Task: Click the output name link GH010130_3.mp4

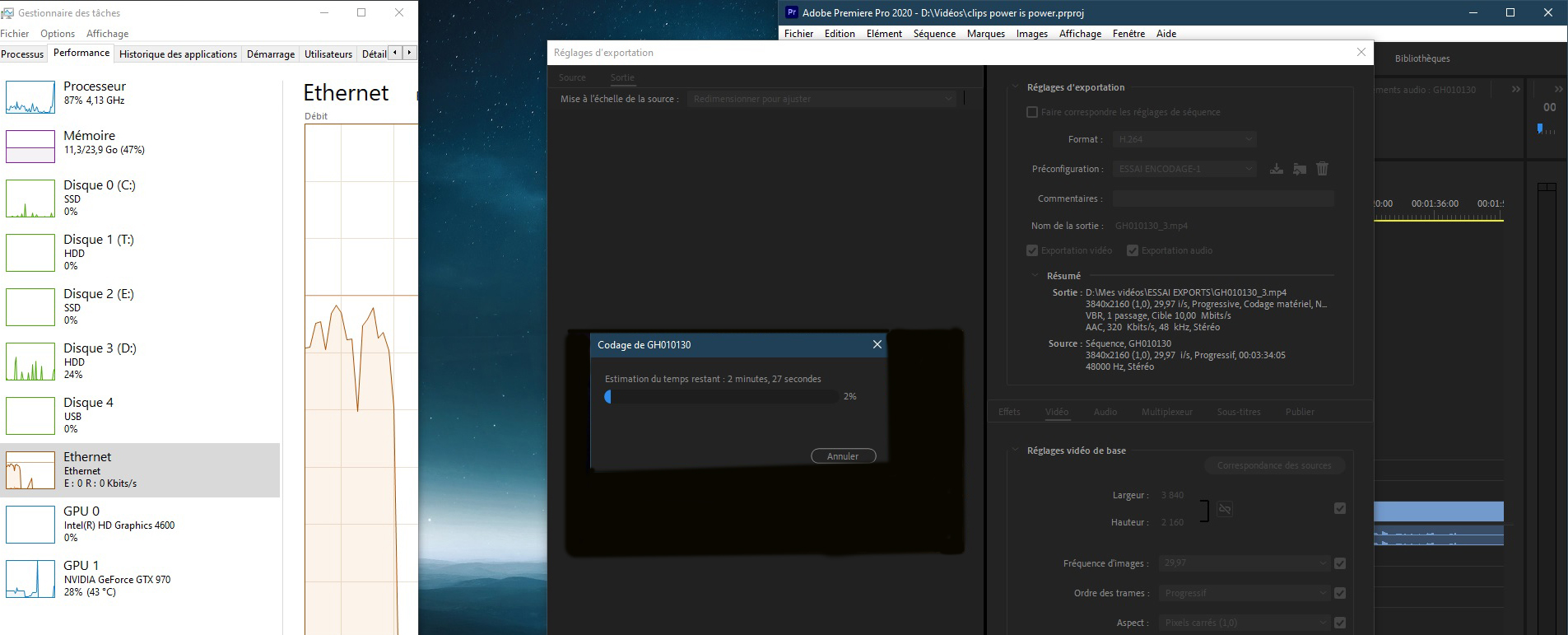Action: tap(1152, 226)
